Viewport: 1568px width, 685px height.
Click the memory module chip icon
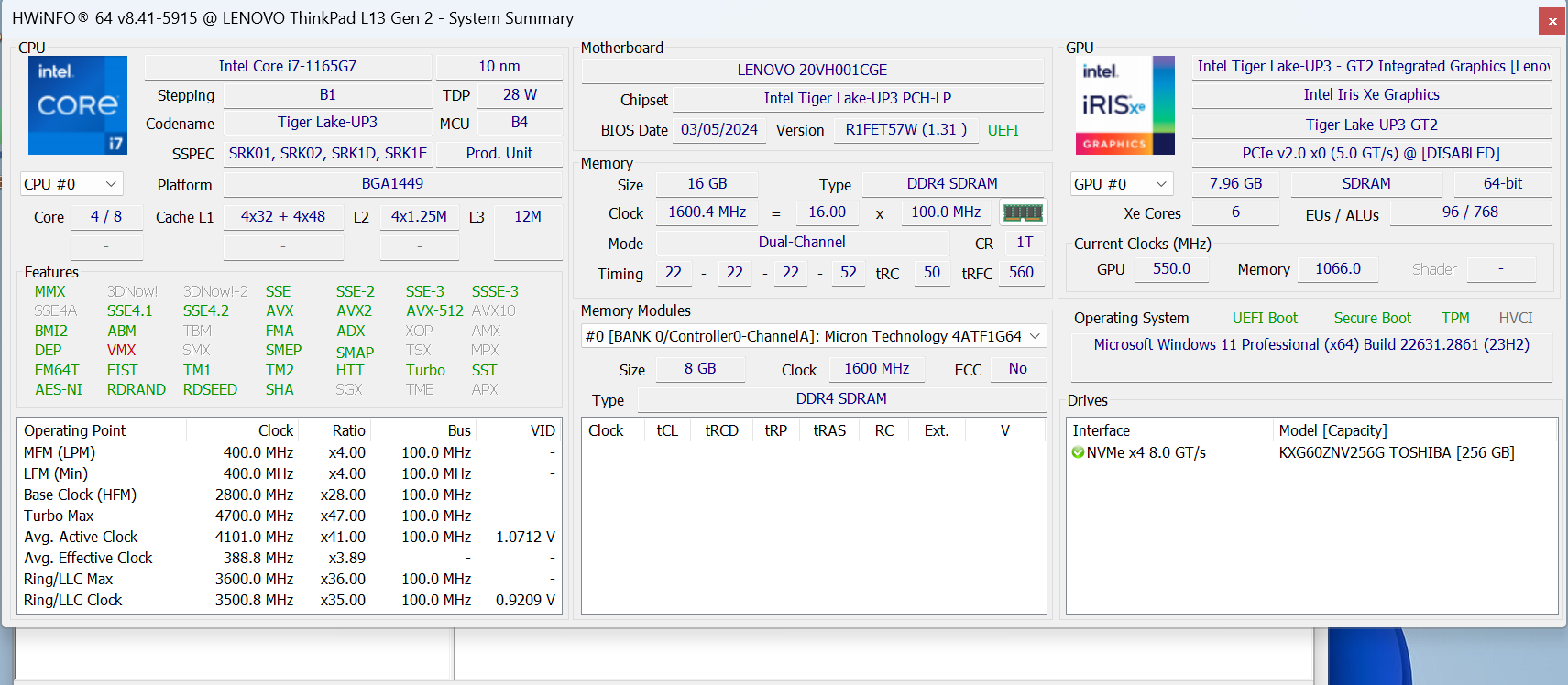[1023, 212]
